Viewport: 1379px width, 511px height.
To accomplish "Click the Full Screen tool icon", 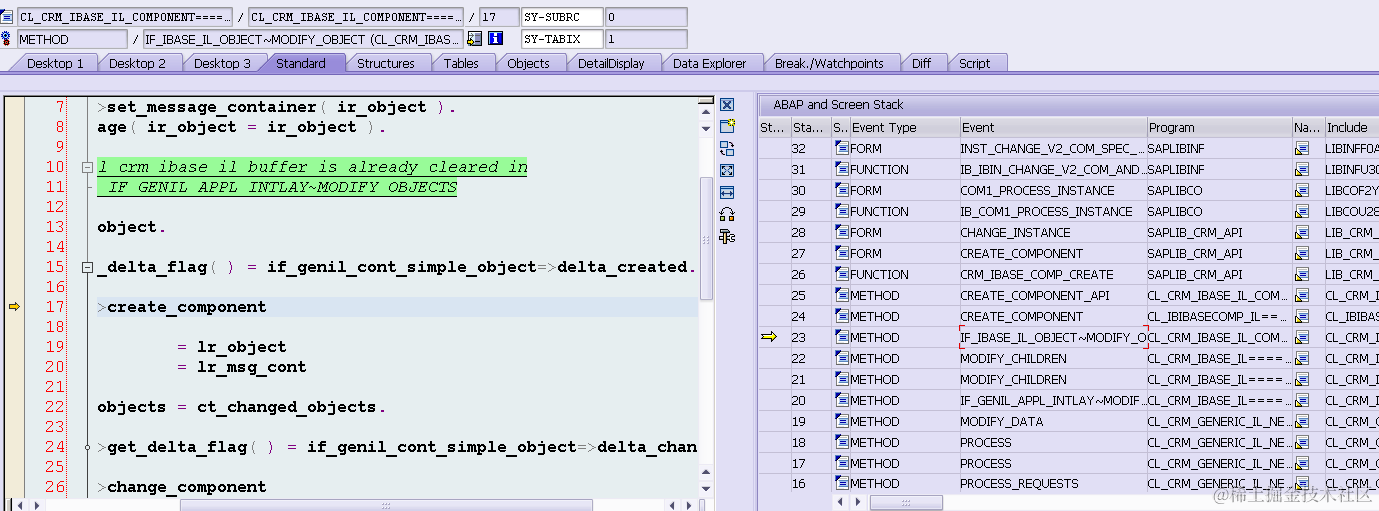I will pyautogui.click(x=727, y=170).
